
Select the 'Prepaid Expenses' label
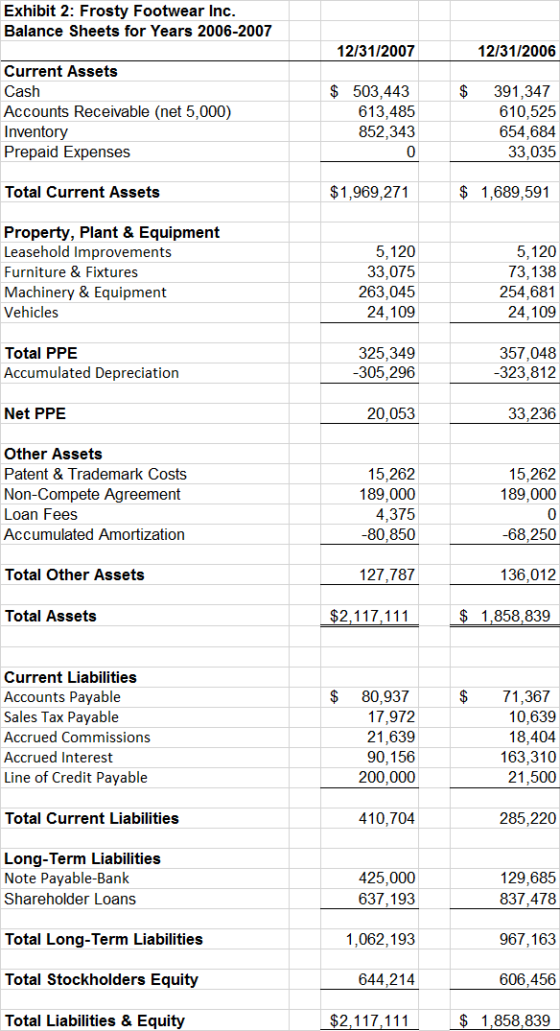67,152
